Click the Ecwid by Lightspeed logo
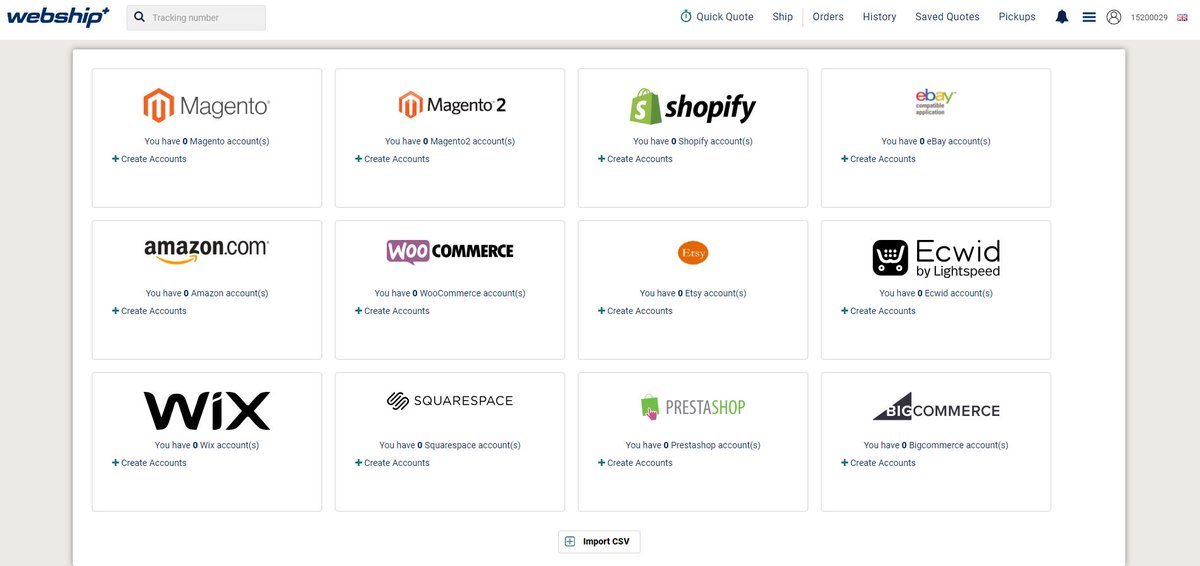This screenshot has width=1200, height=566. 936,257
